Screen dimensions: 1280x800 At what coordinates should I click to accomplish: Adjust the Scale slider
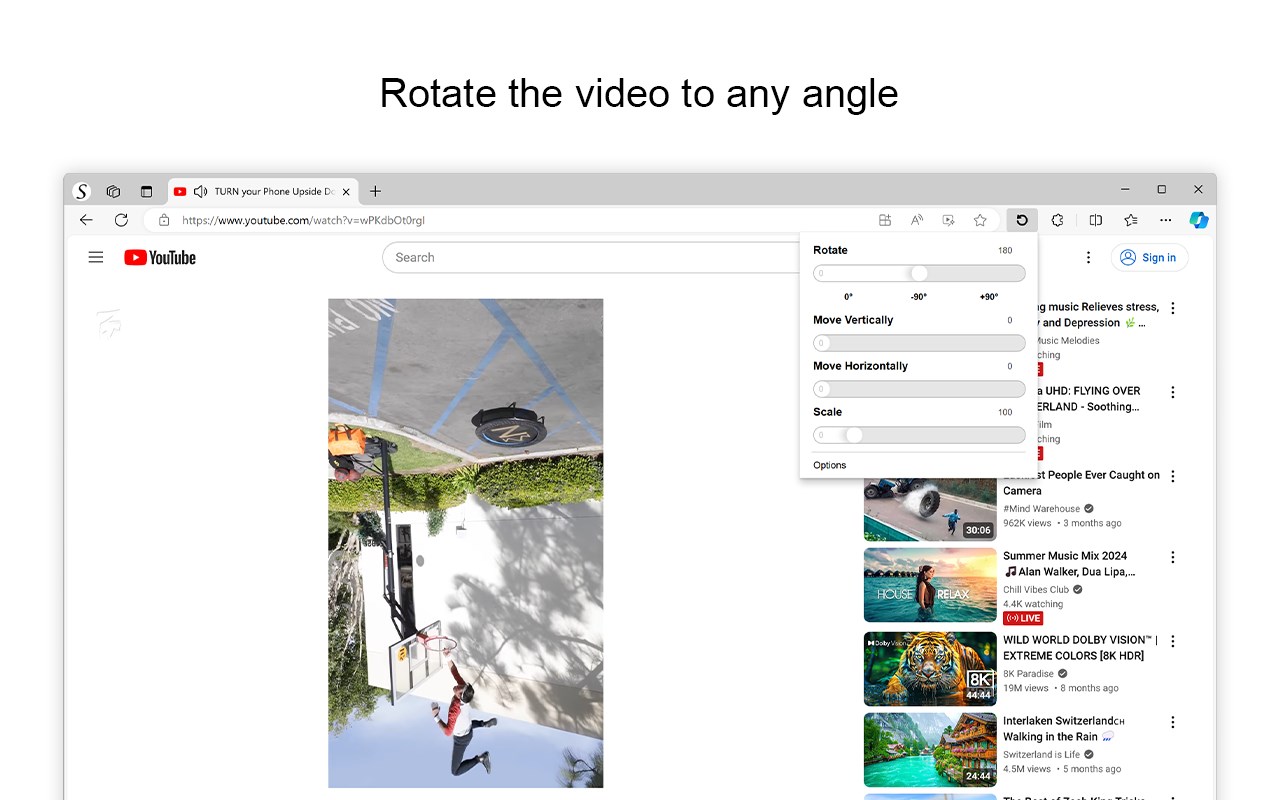(x=919, y=435)
